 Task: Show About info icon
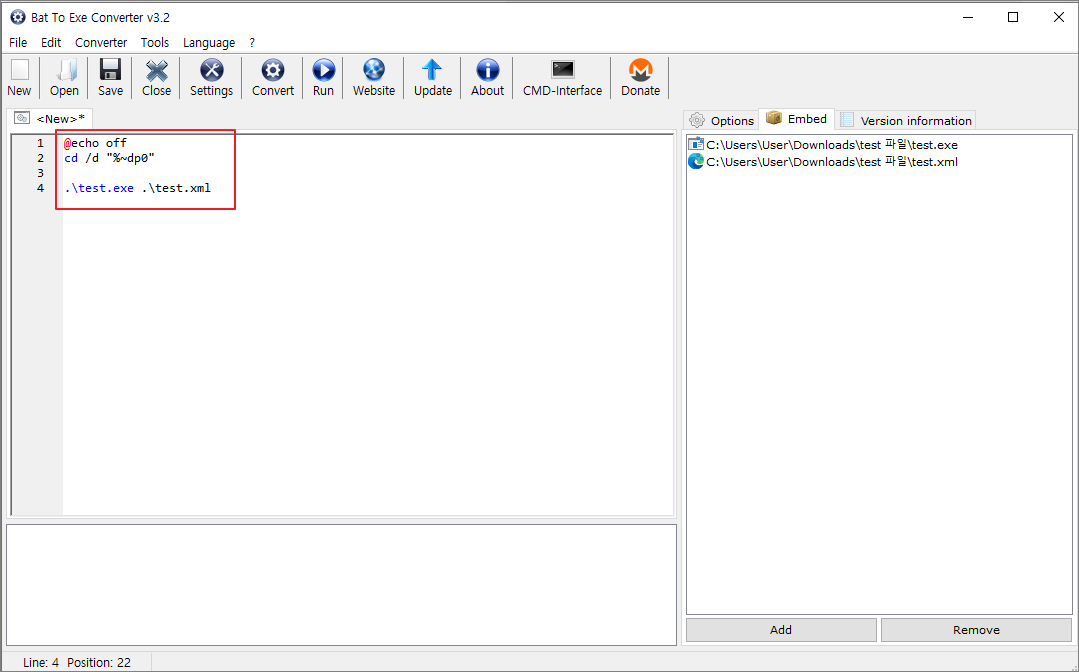[x=487, y=70]
